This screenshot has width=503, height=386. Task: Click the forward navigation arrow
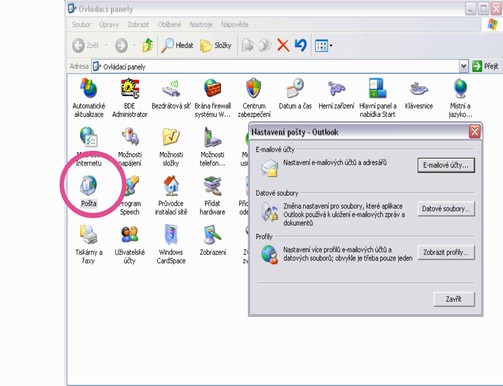(x=121, y=45)
